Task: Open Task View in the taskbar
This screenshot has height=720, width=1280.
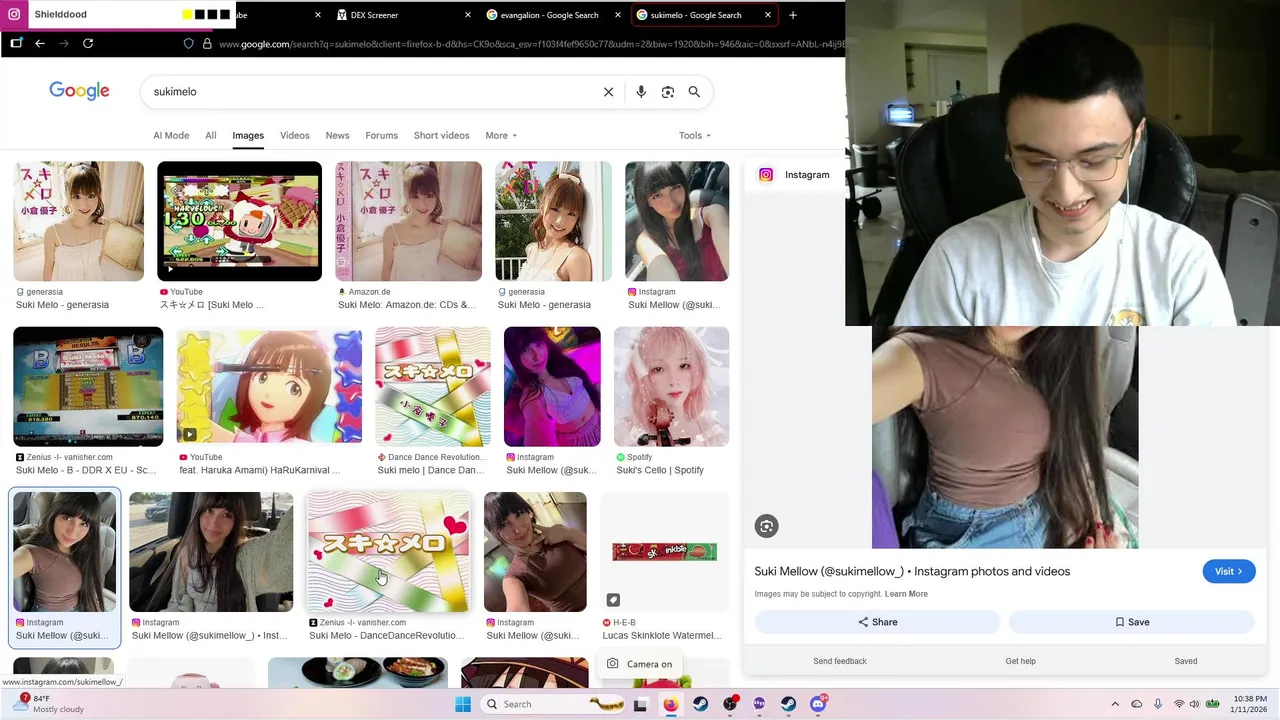Action: tap(641, 704)
